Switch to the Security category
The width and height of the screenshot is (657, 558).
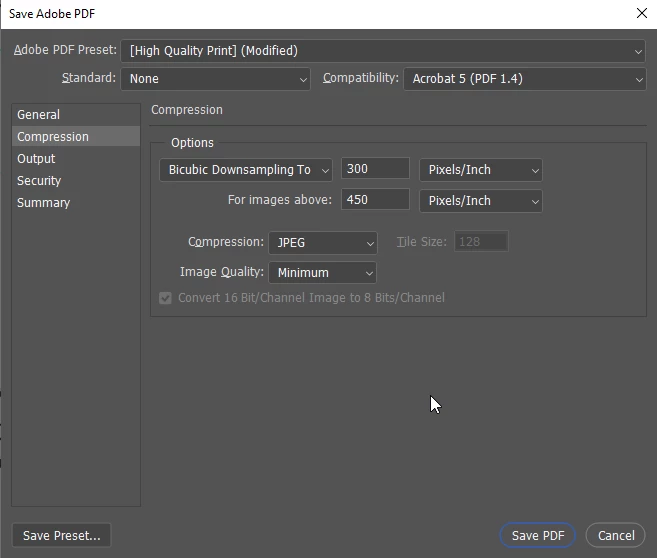coord(76,181)
